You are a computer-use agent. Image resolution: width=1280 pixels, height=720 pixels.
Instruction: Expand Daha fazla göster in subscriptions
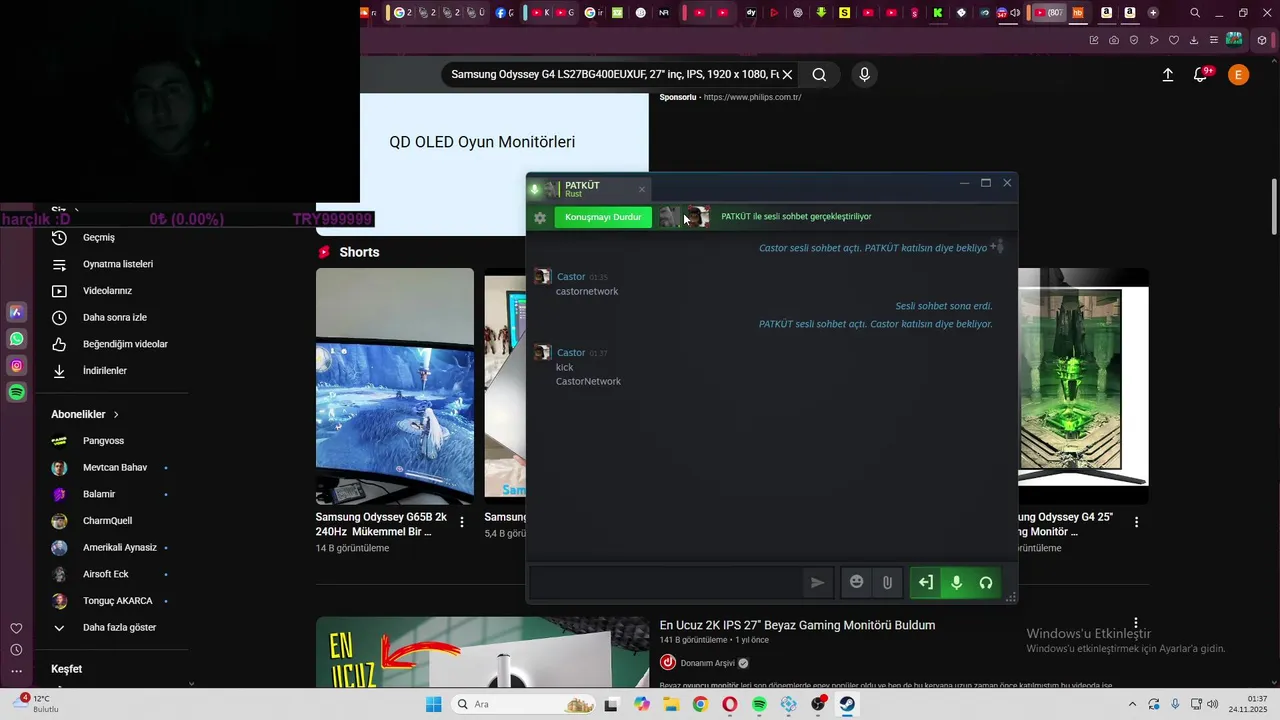point(119,628)
